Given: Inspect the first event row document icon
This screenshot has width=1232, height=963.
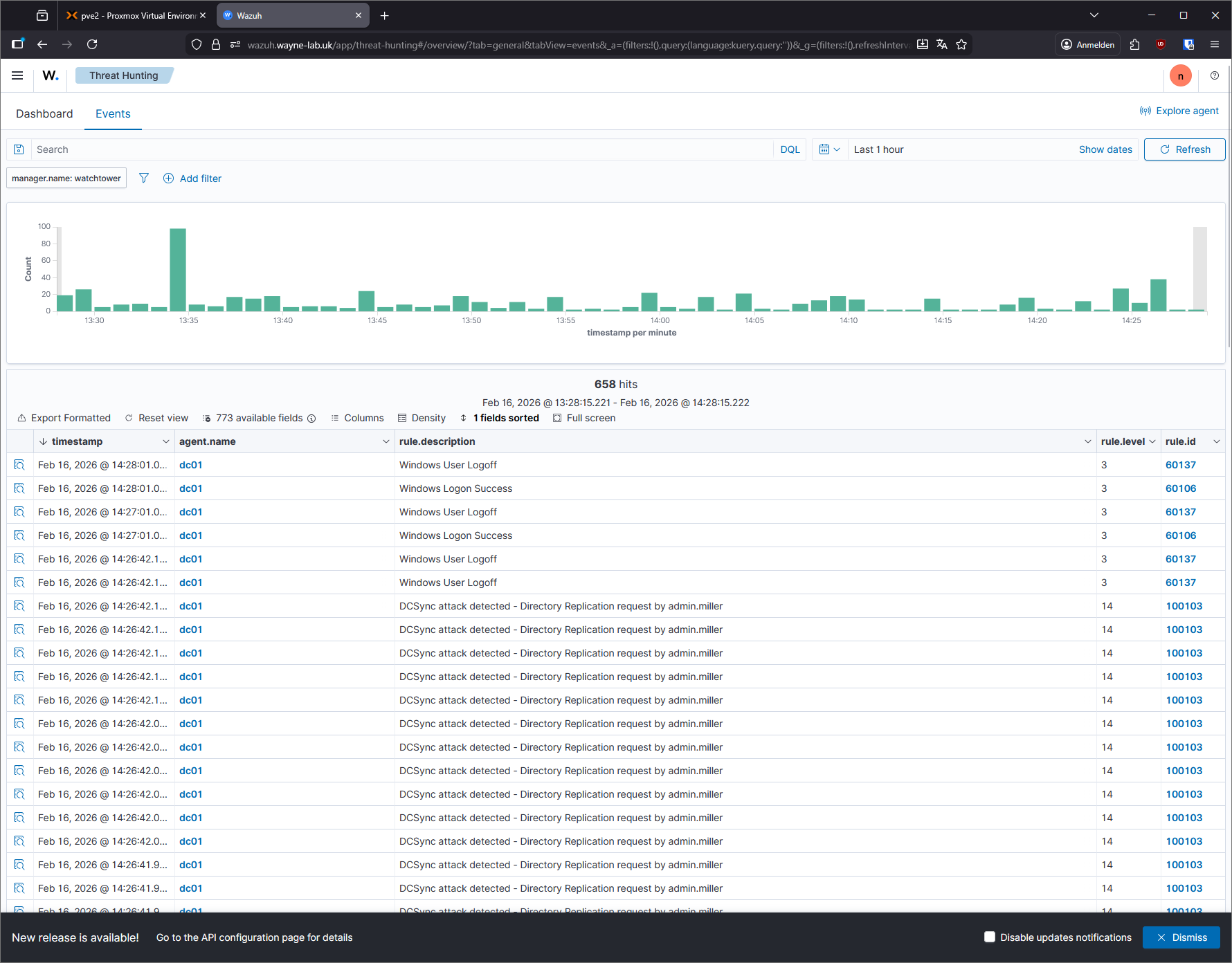Looking at the screenshot, I should (x=19, y=465).
